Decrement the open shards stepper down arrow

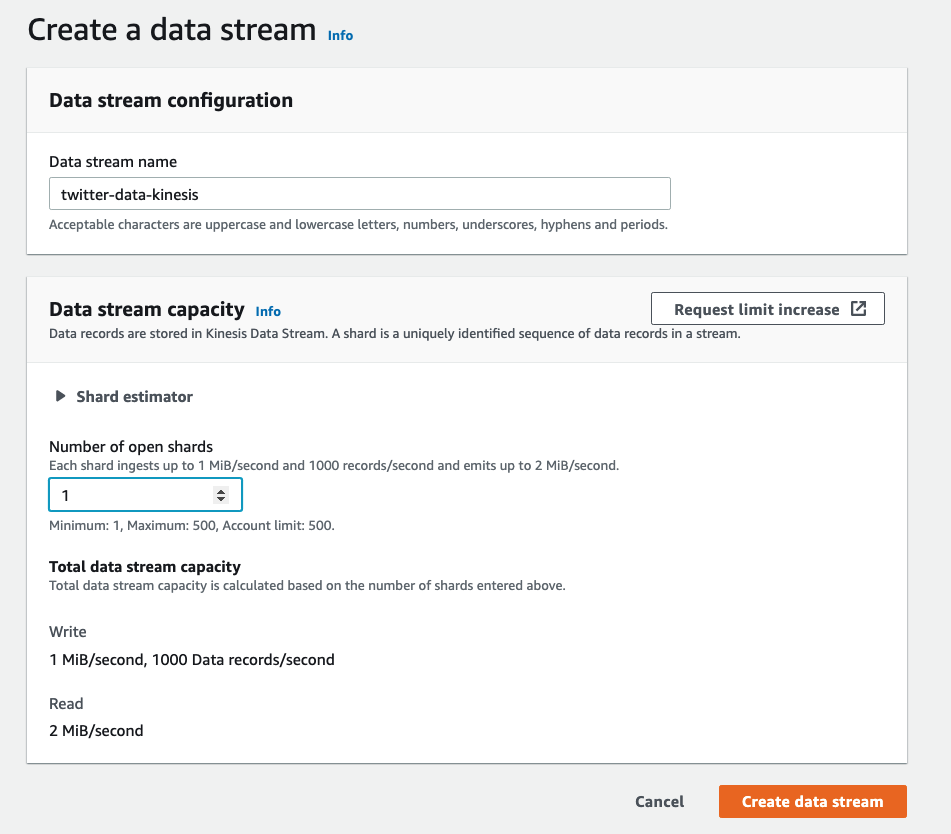(221, 499)
